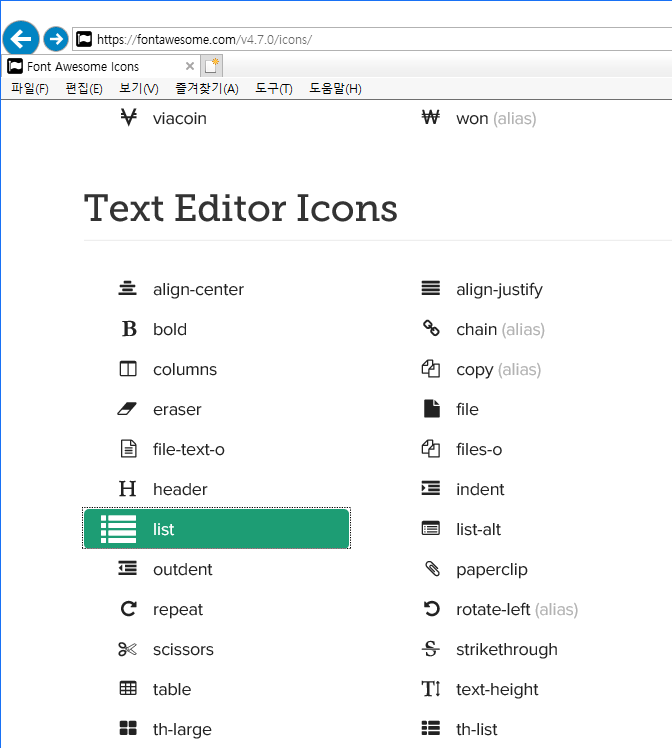
Task: Click the won currency symbol icon
Action: (431, 117)
